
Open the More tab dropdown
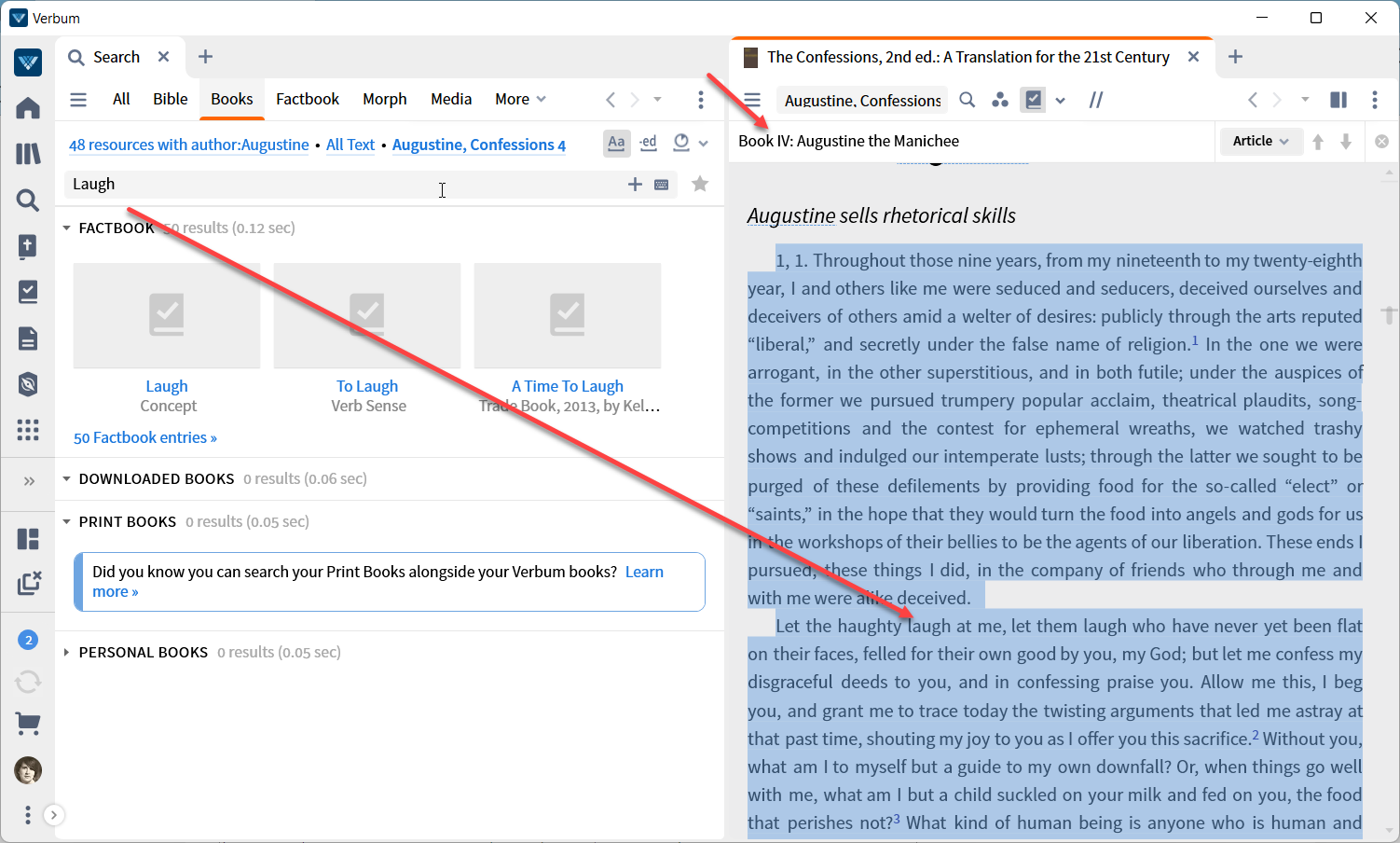tap(520, 99)
